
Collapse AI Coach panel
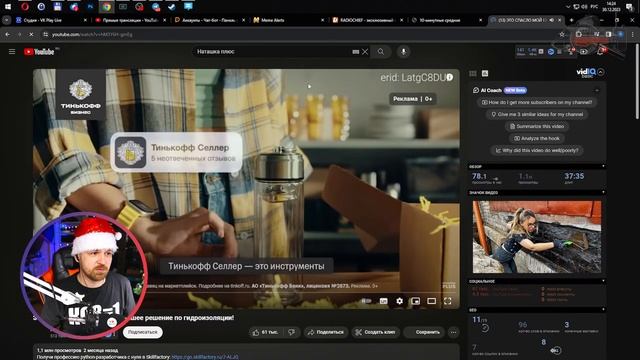[x=597, y=90]
